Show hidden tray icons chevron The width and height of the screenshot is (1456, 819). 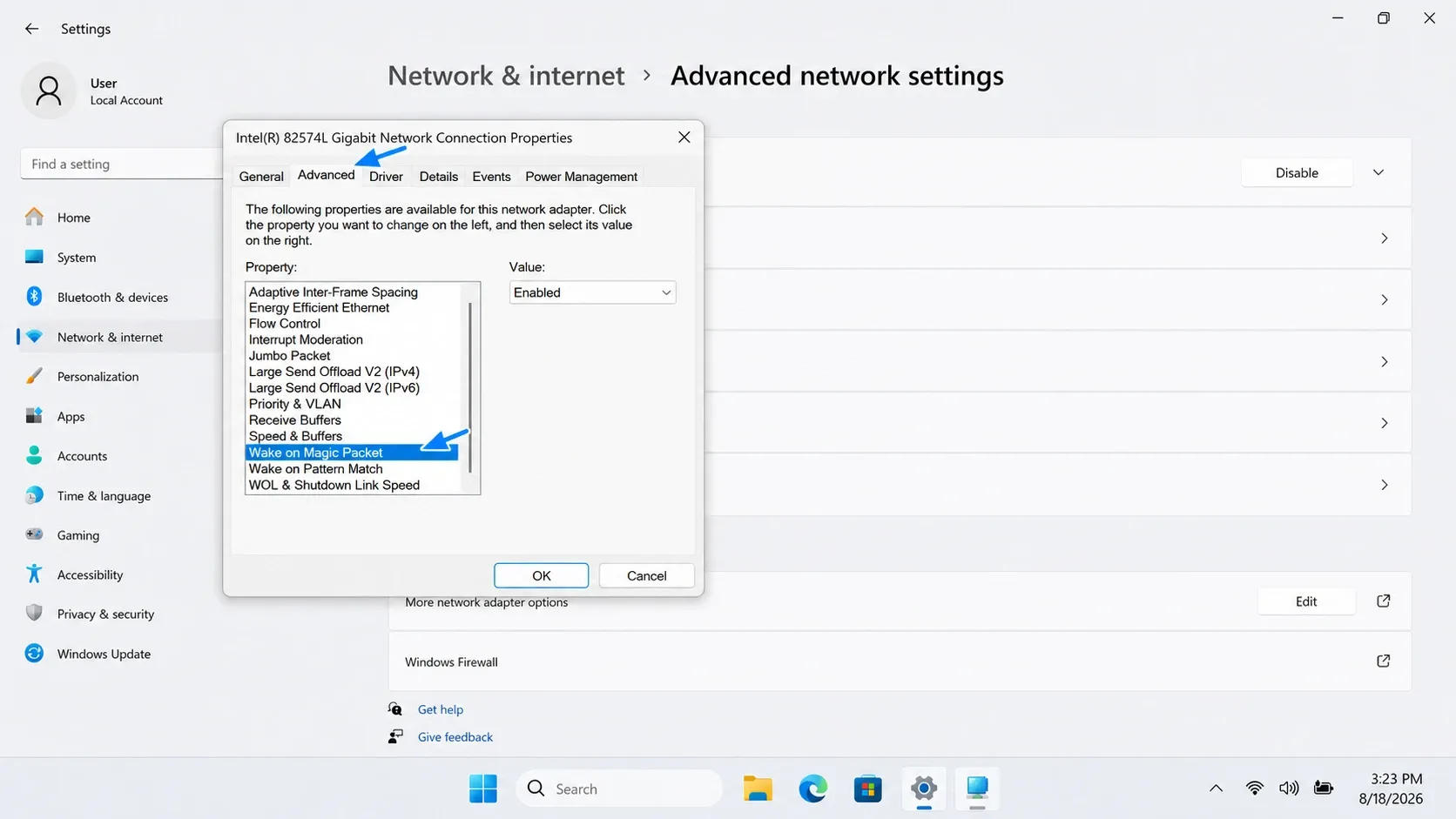(1216, 788)
